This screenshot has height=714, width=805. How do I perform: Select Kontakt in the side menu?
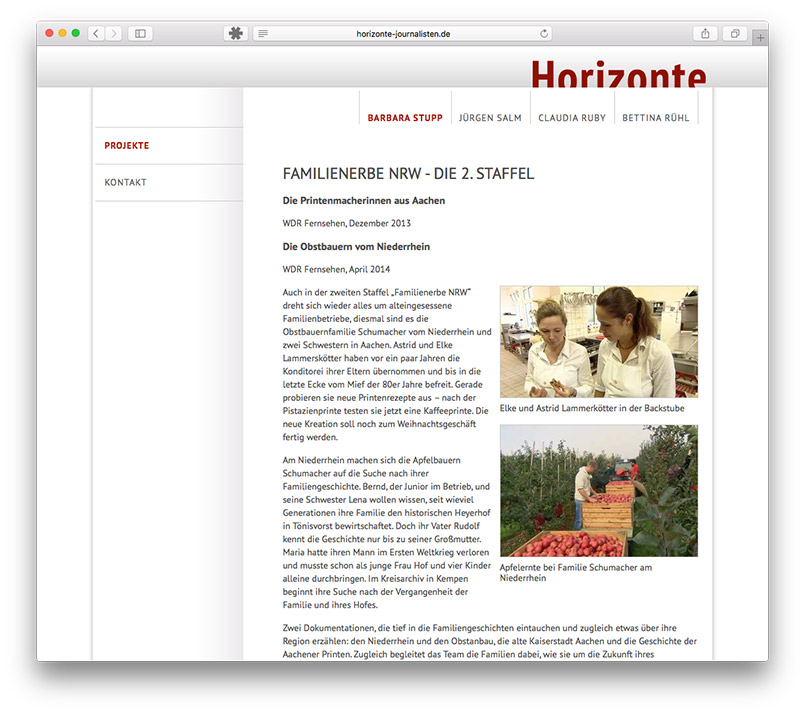coord(125,182)
